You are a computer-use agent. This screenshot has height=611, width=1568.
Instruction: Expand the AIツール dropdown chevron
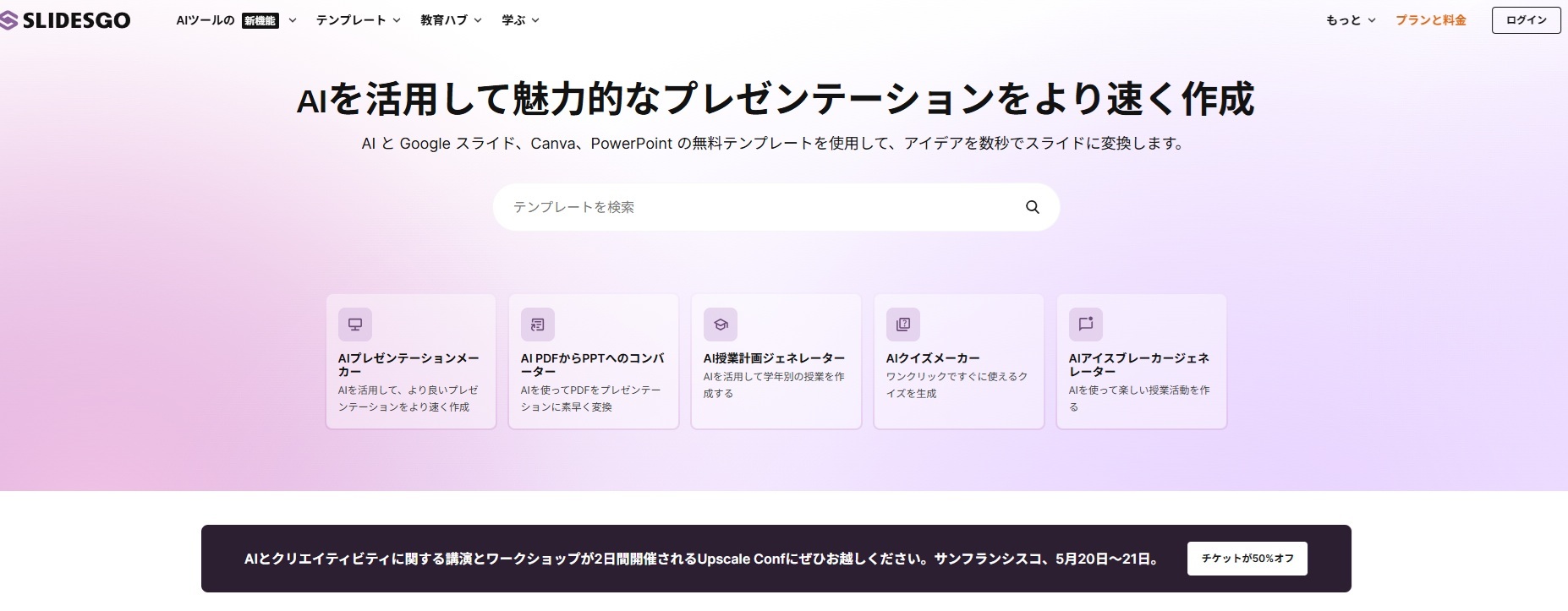tap(293, 20)
